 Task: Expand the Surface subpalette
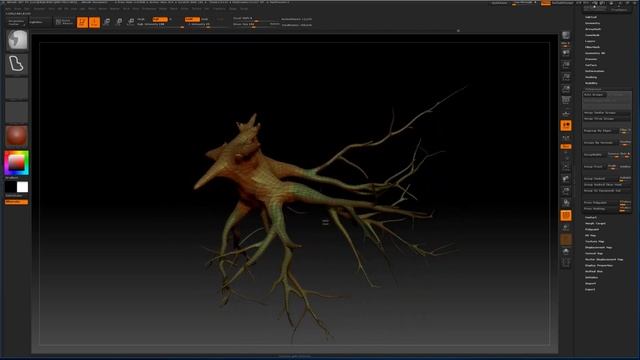click(591, 65)
